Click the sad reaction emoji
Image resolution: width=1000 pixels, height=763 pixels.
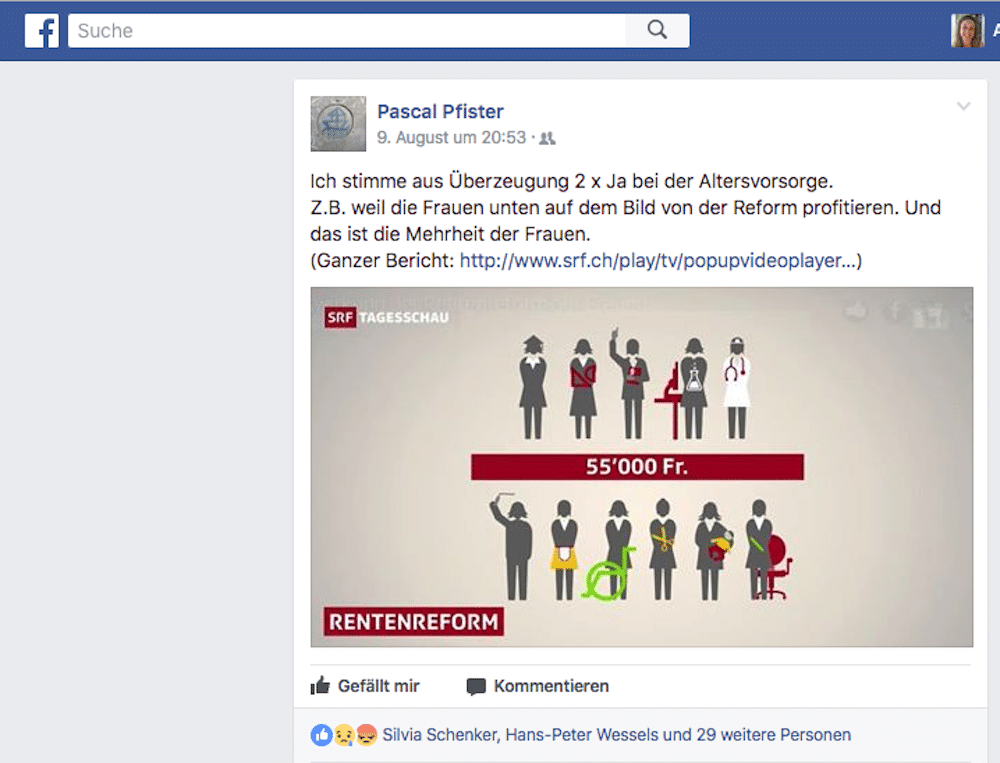pyautogui.click(x=344, y=735)
